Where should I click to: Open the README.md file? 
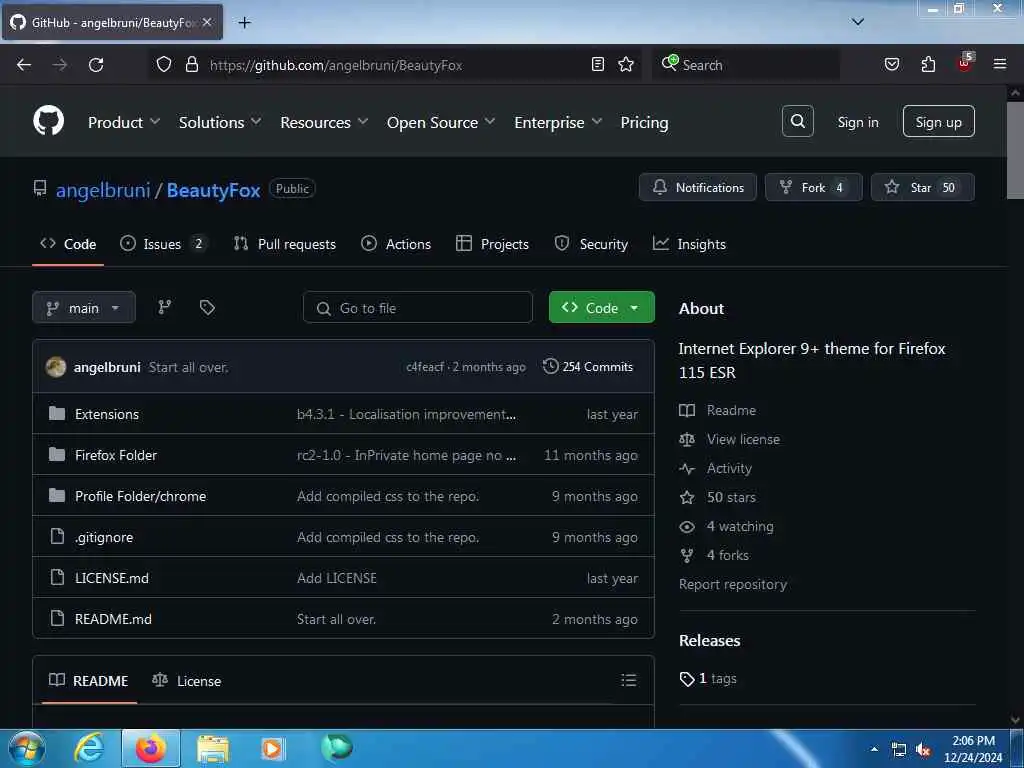[113, 619]
